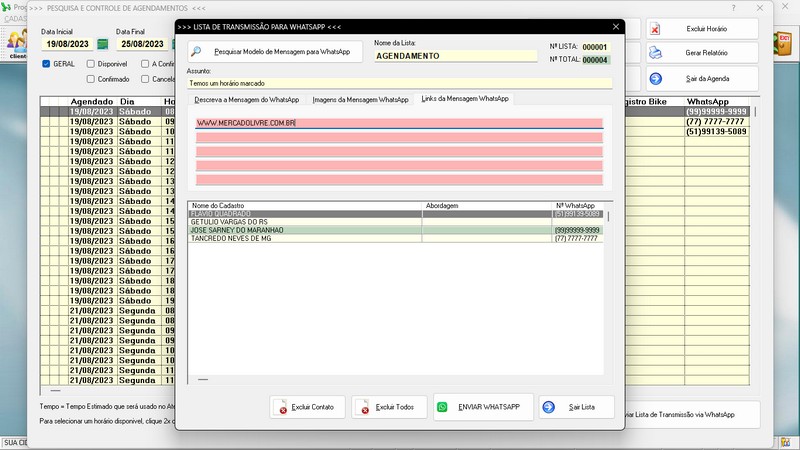Screen dimensions: 800x450
Task: Toggle the GERAL checkbox
Action: click(x=46, y=63)
